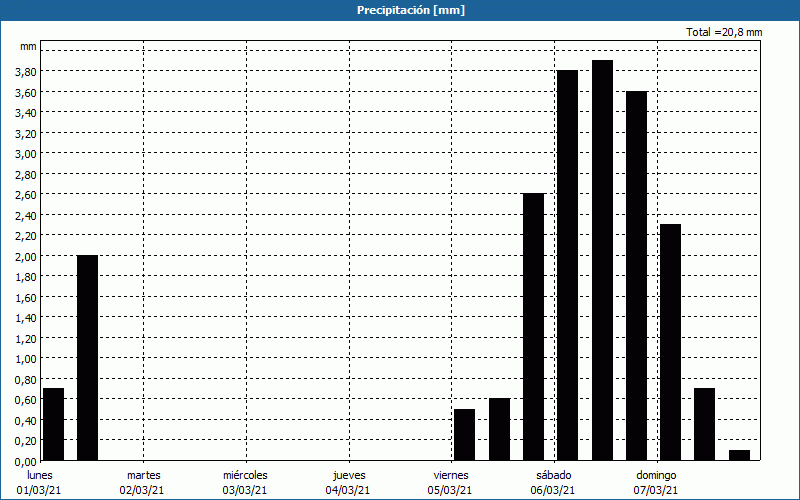This screenshot has height=500, width=800.
Task: Click the y-axis value '2,20'
Action: pyautogui.click(x=26, y=236)
